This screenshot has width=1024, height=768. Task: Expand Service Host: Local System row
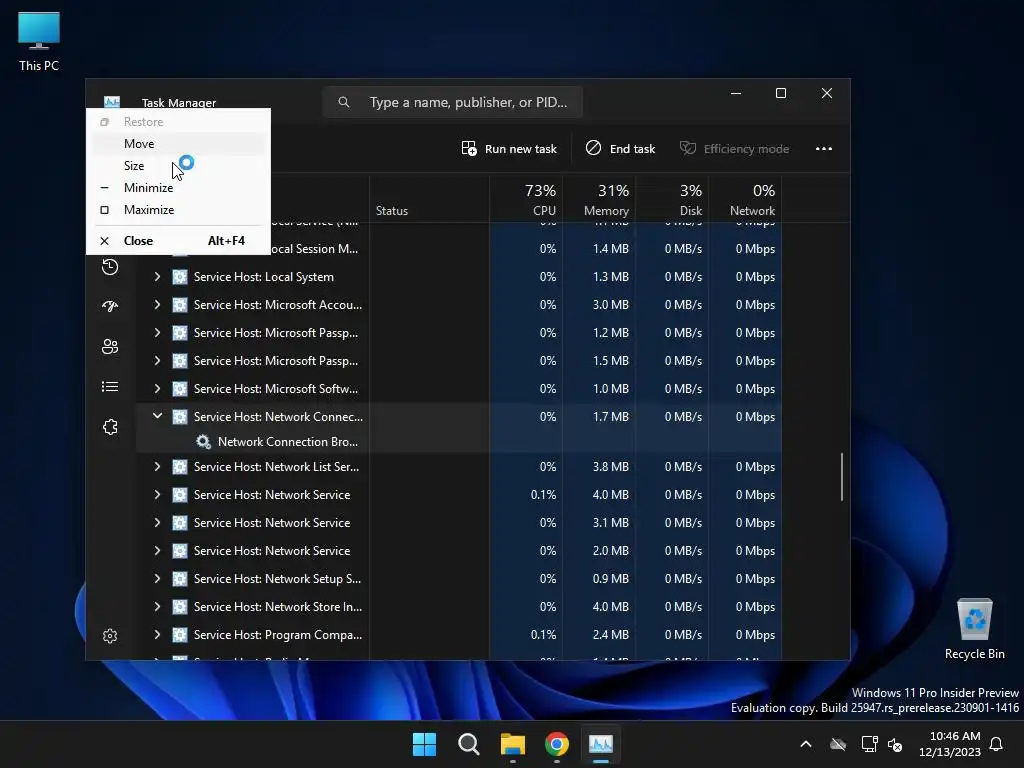(x=157, y=277)
